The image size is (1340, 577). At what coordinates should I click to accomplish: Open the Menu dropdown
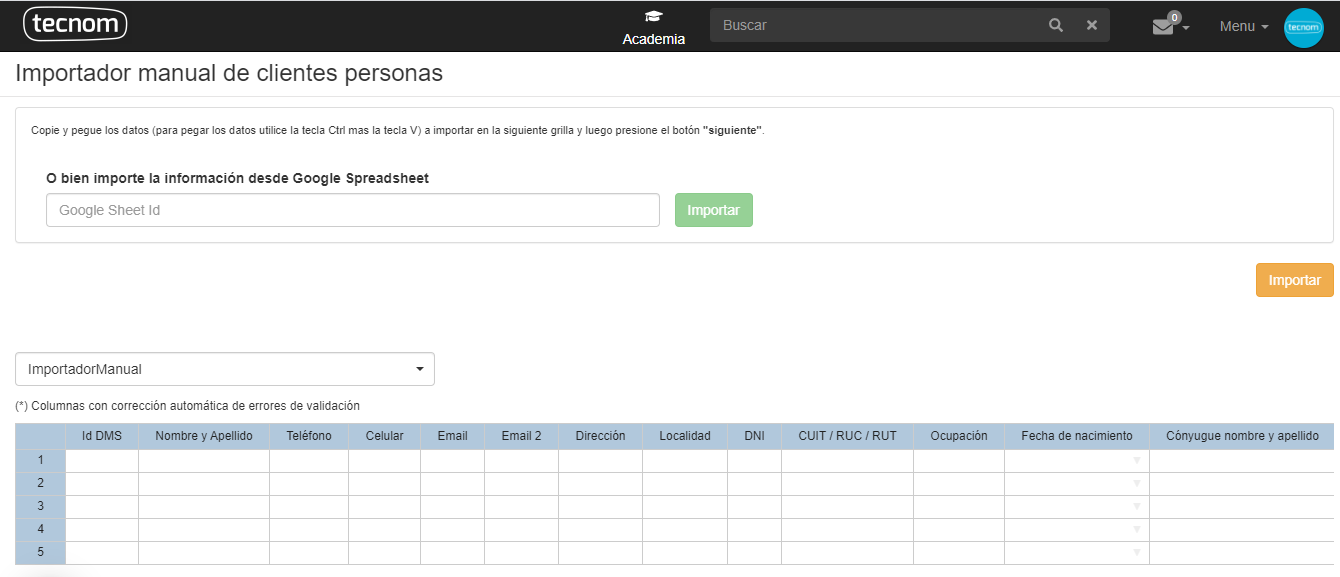tap(1244, 27)
